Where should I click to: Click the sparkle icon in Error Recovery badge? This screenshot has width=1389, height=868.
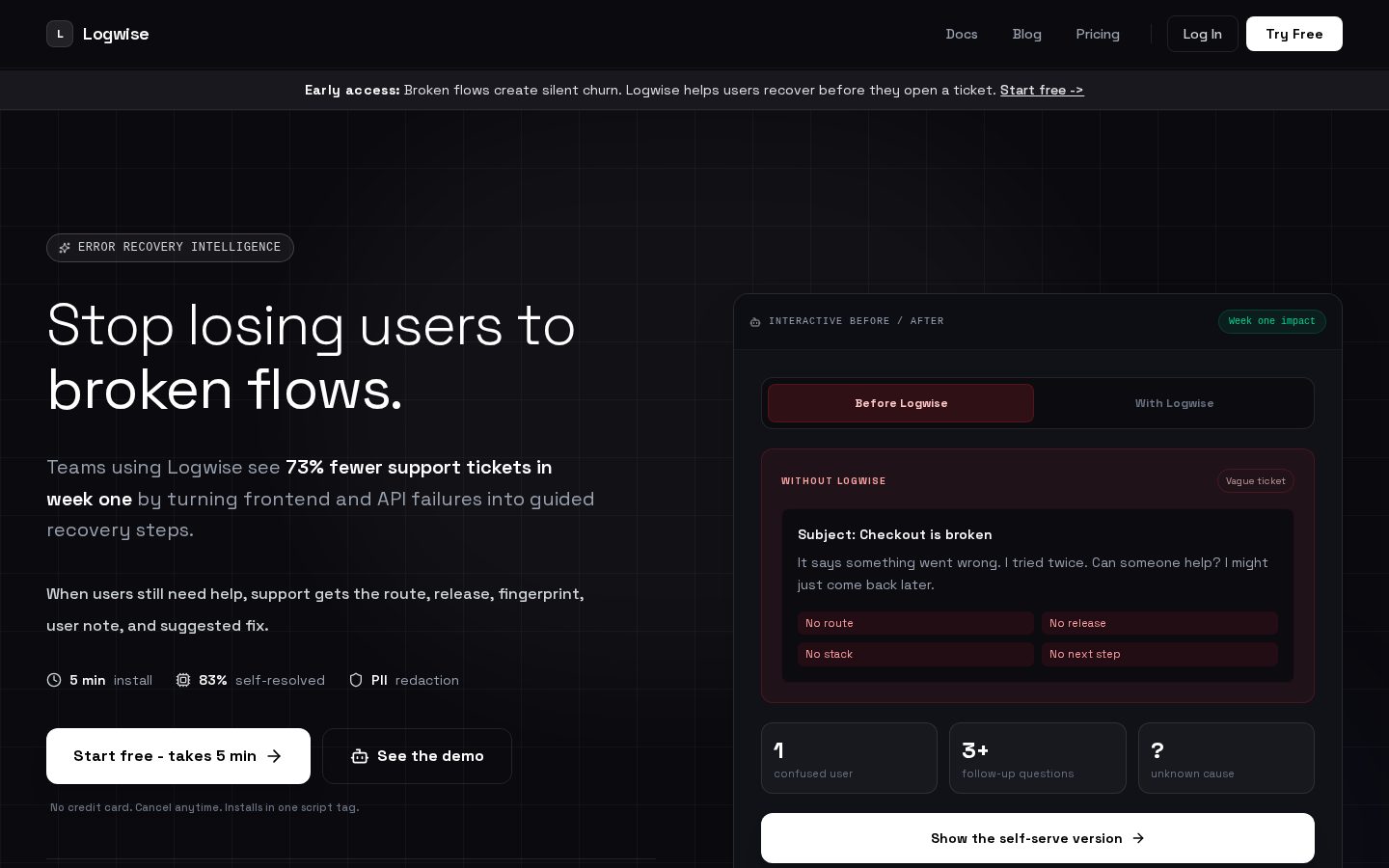65,248
